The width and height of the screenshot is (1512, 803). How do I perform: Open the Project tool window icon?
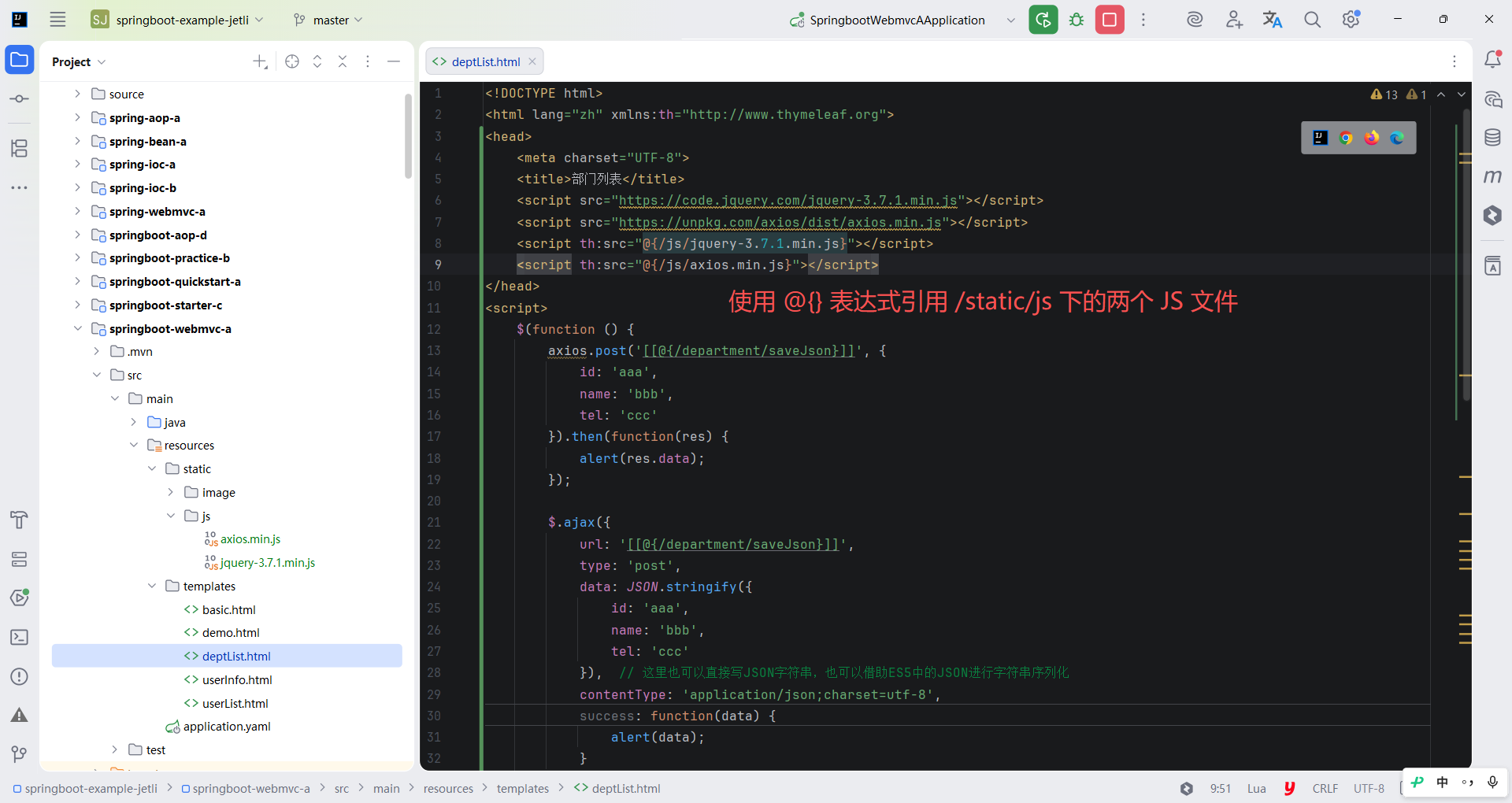click(x=20, y=60)
